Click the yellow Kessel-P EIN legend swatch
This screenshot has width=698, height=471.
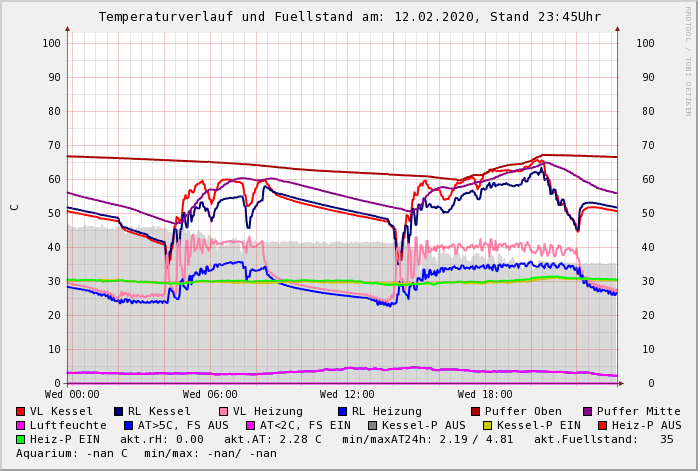(x=487, y=425)
